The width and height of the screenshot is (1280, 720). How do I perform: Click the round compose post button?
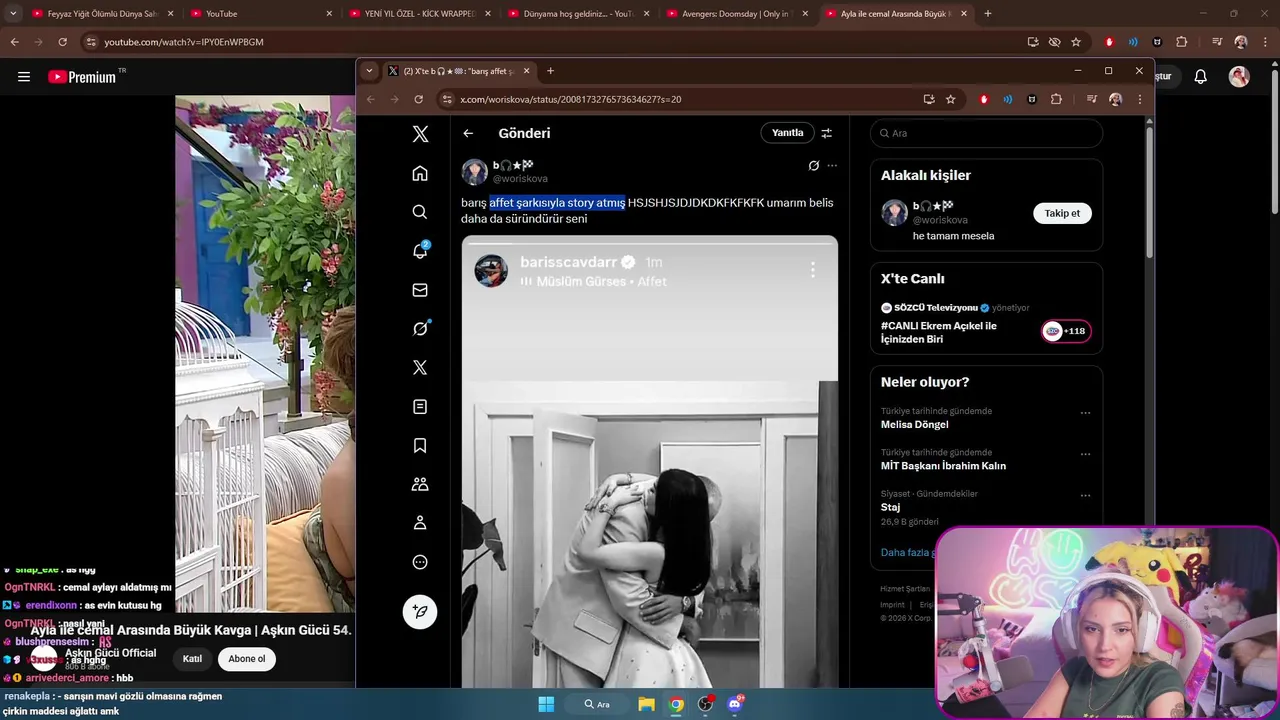pos(420,611)
